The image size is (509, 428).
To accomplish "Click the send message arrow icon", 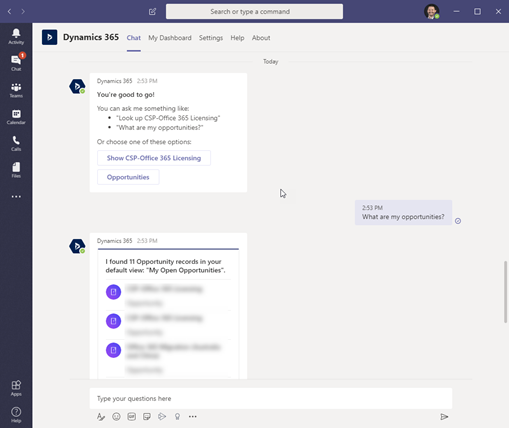I will [x=444, y=417].
